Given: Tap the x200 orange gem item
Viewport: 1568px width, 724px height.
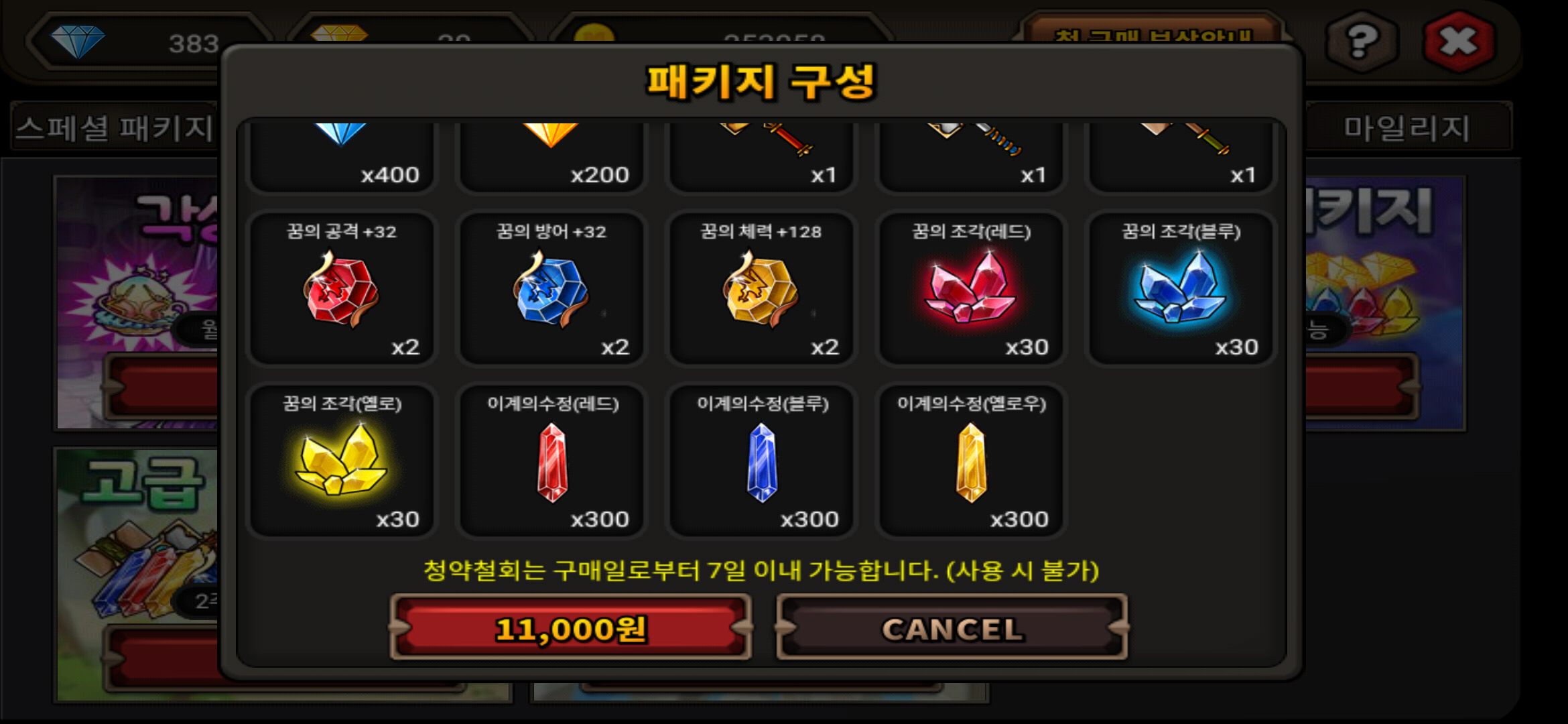Looking at the screenshot, I should 551,157.
